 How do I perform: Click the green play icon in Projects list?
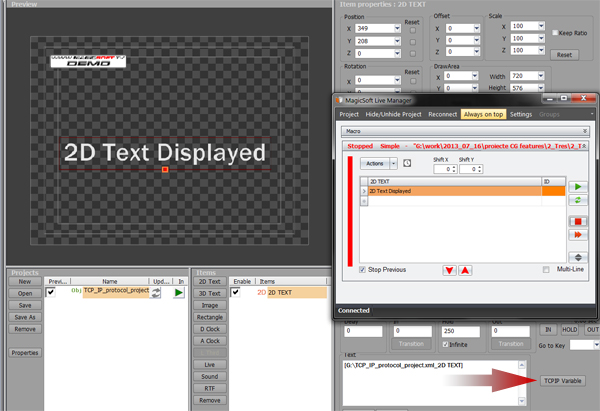[179, 293]
